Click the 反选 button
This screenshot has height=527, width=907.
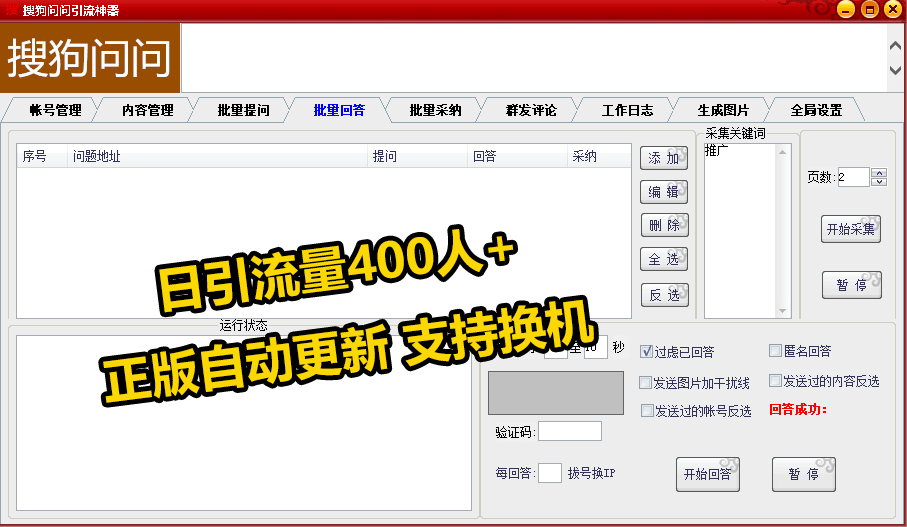[x=665, y=295]
